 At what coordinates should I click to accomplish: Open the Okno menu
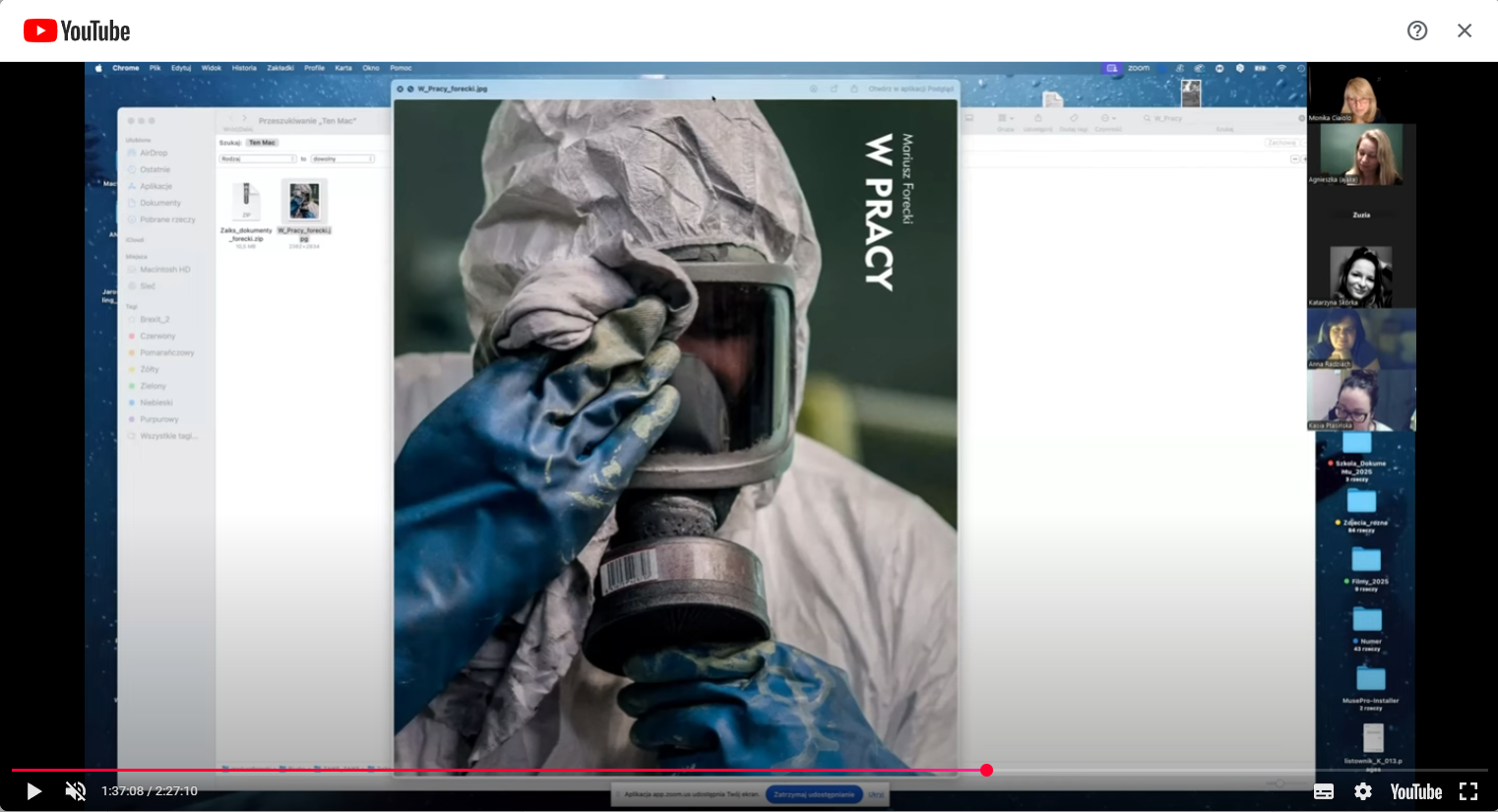(x=371, y=68)
